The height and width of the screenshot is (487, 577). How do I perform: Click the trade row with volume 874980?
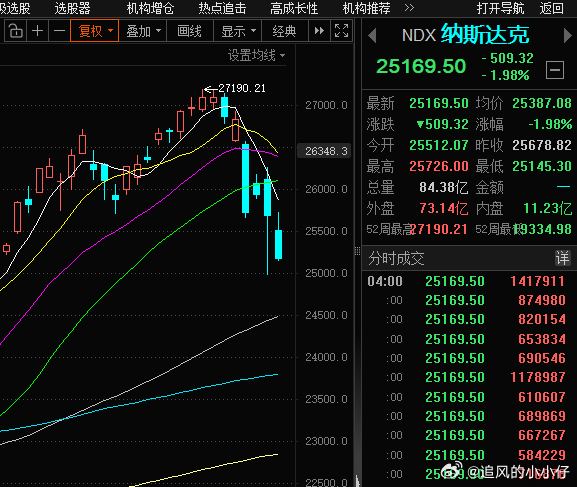(x=466, y=300)
